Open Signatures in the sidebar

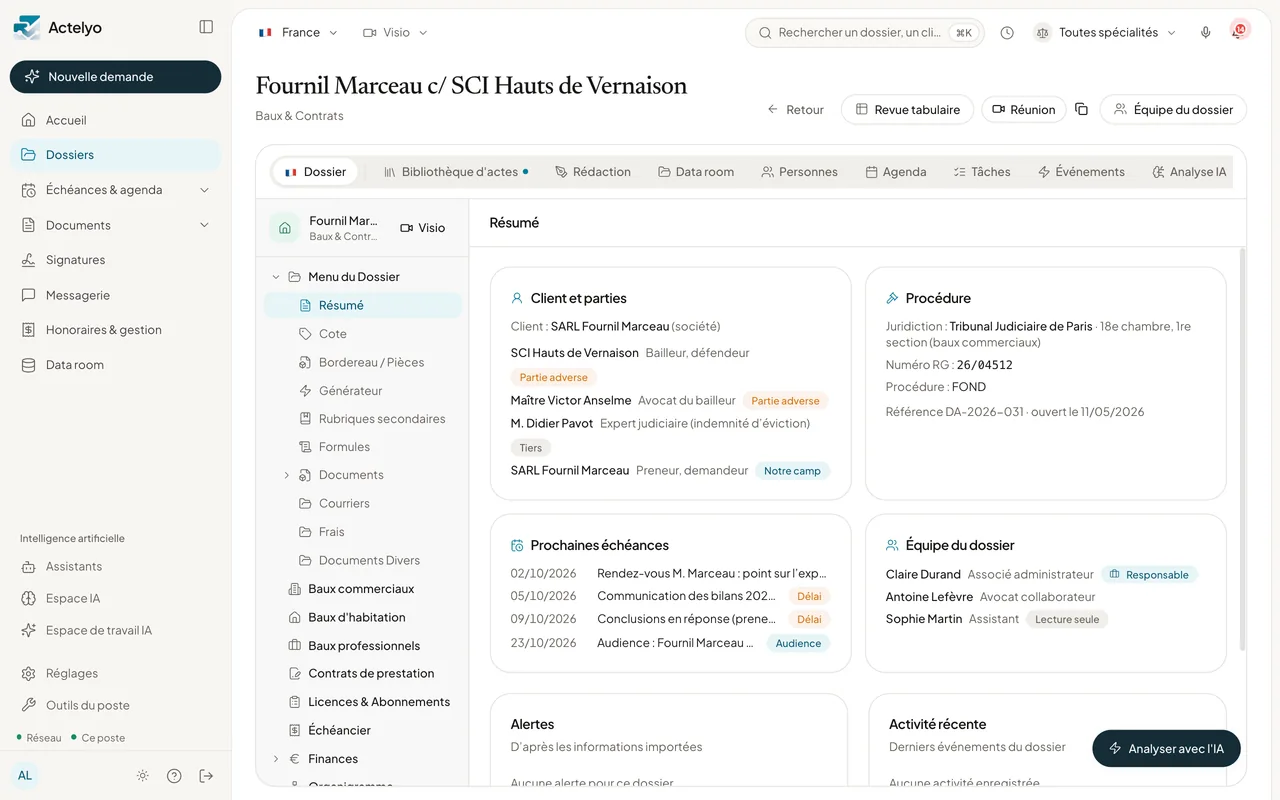click(x=115, y=260)
